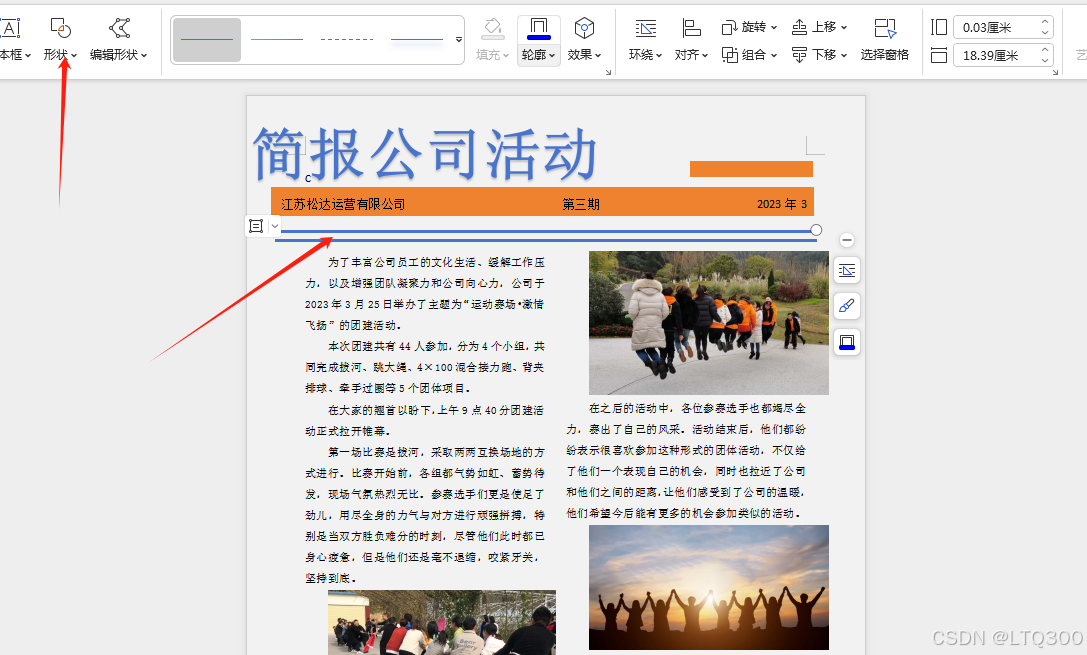Image resolution: width=1087 pixels, height=655 pixels.
Task: Click the floating minus collapse button
Action: [x=846, y=240]
